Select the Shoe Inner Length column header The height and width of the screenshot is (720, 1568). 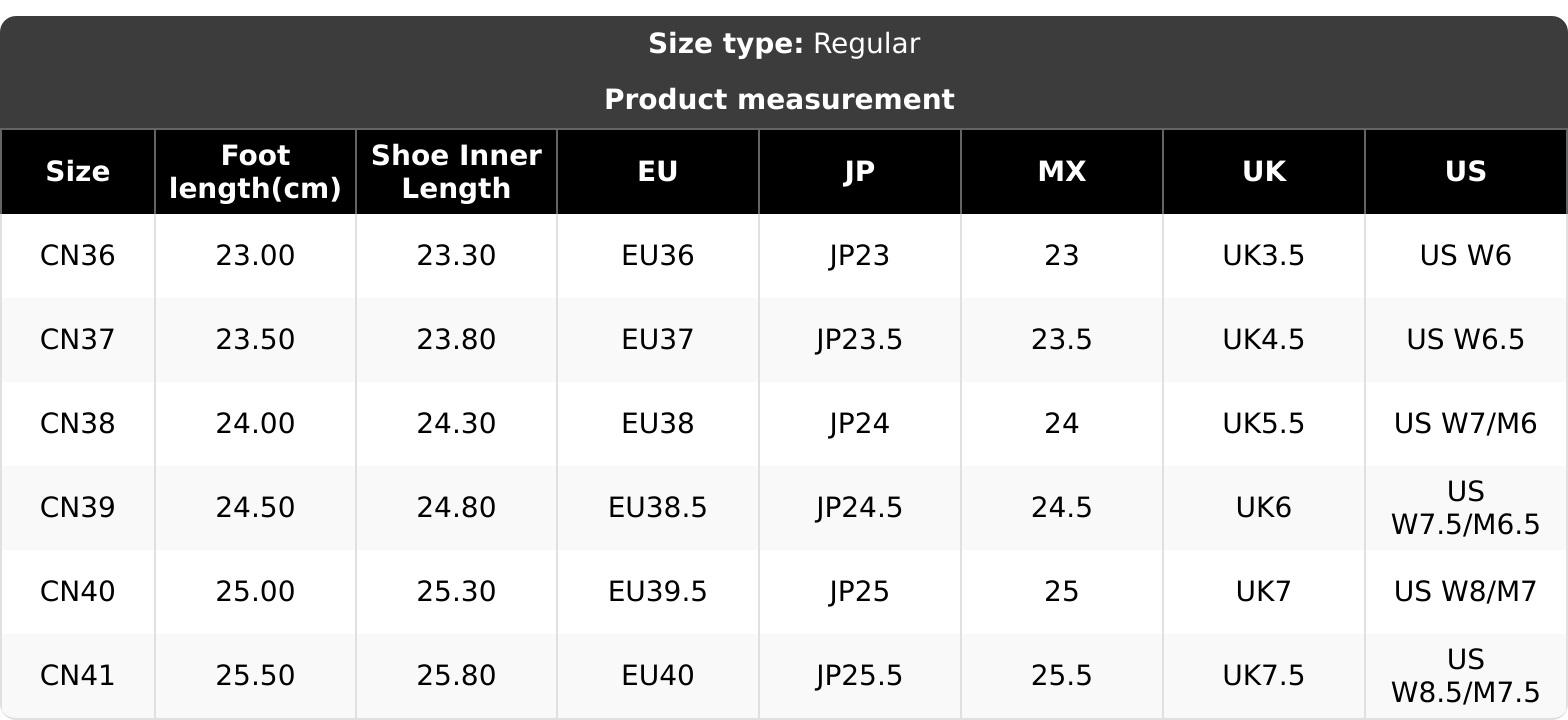(456, 172)
